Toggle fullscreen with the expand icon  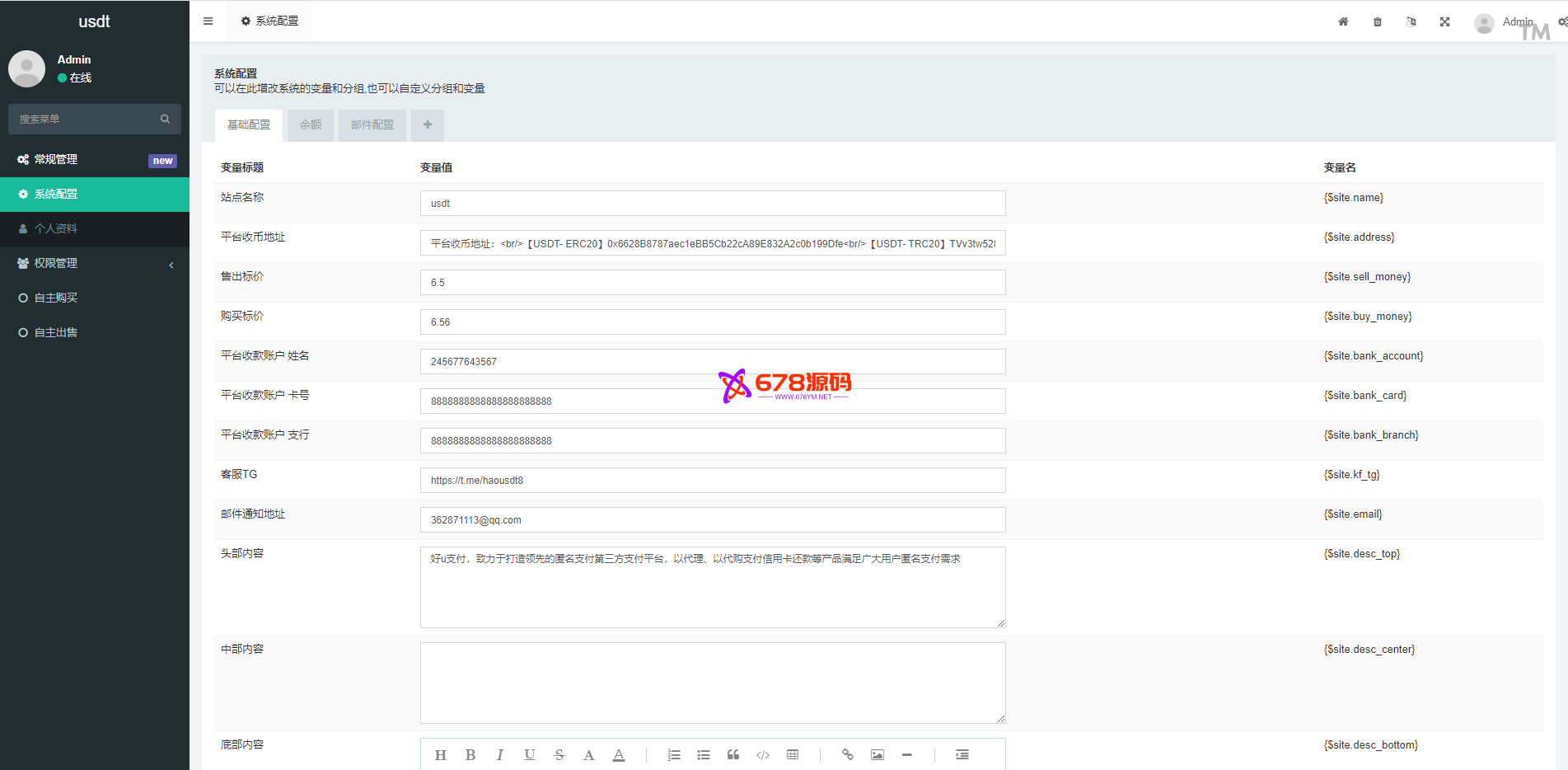[x=1445, y=22]
